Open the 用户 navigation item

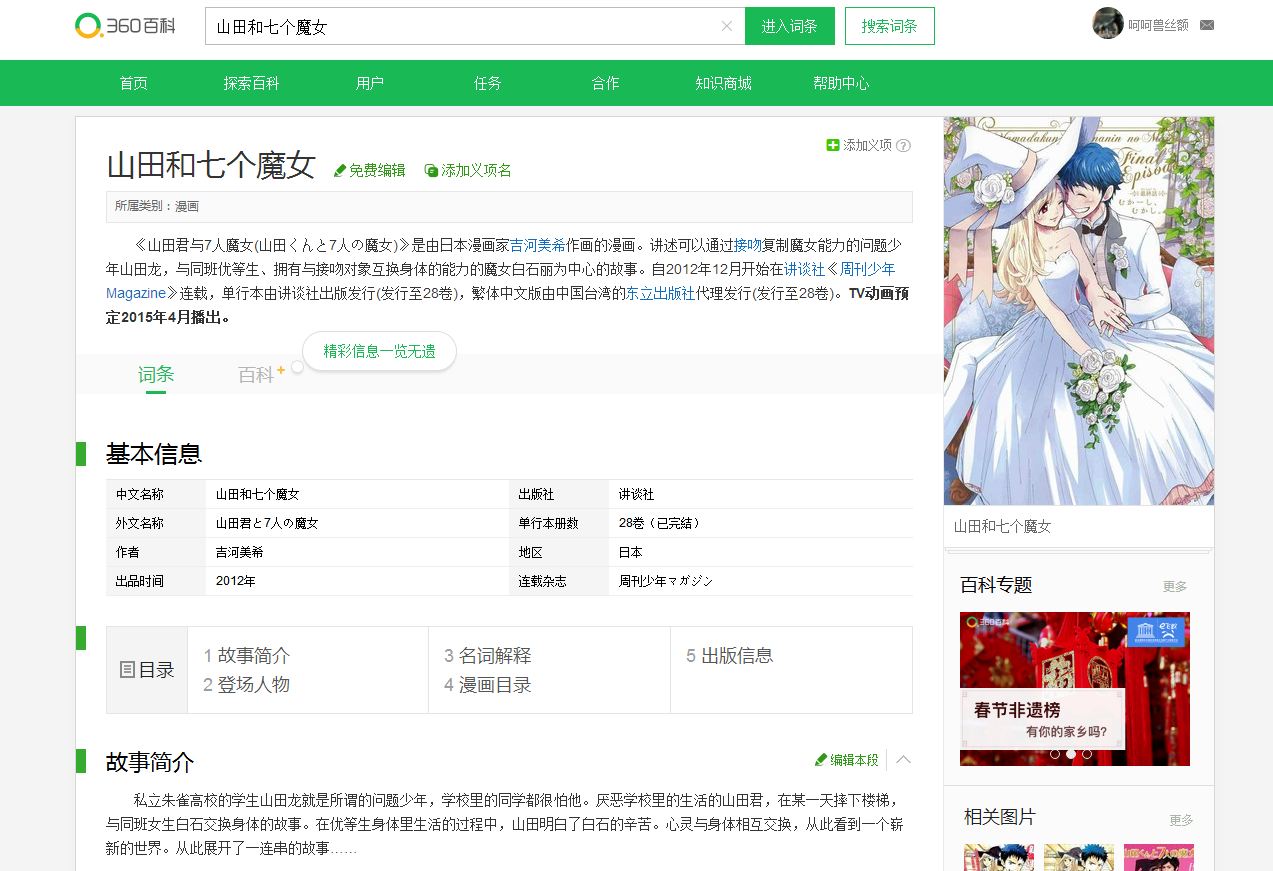click(x=369, y=83)
